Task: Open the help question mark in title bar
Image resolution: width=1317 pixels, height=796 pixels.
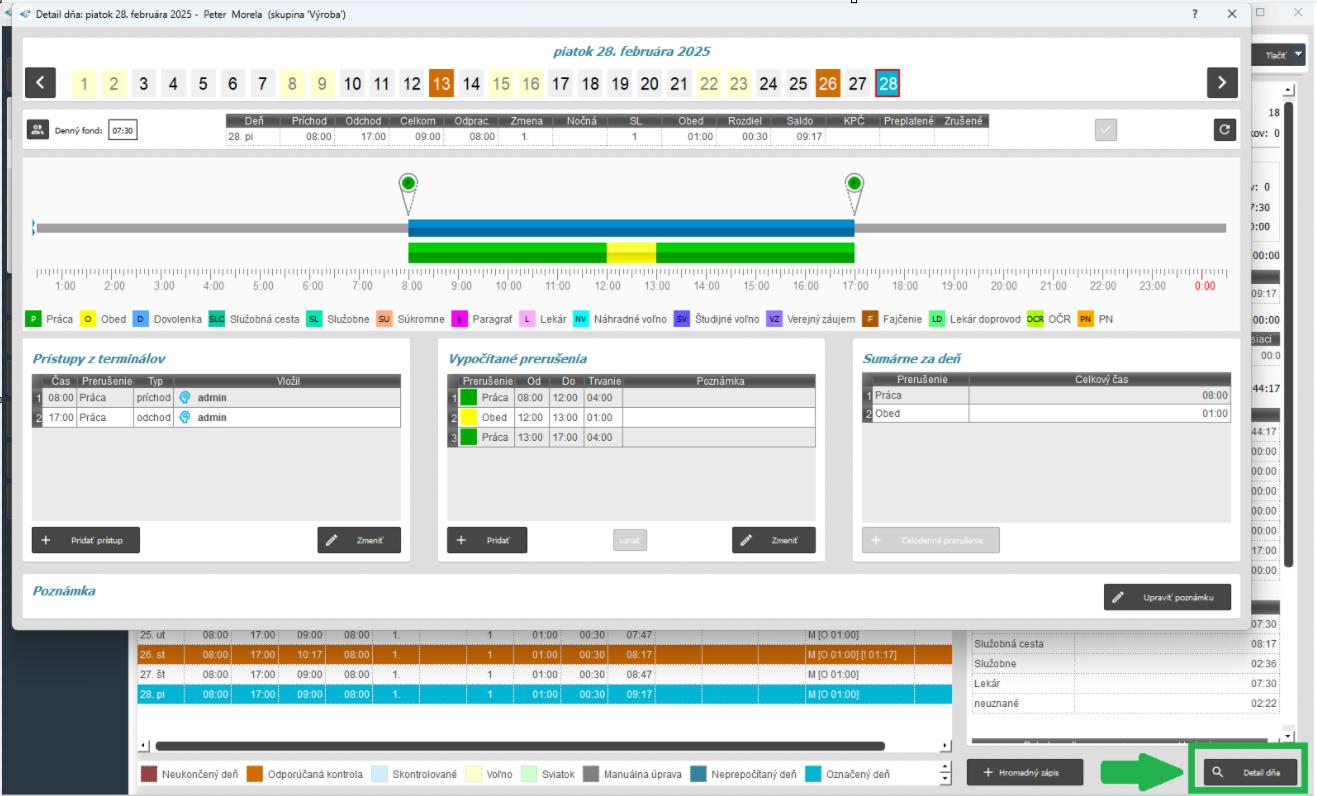Action: 1195,14
